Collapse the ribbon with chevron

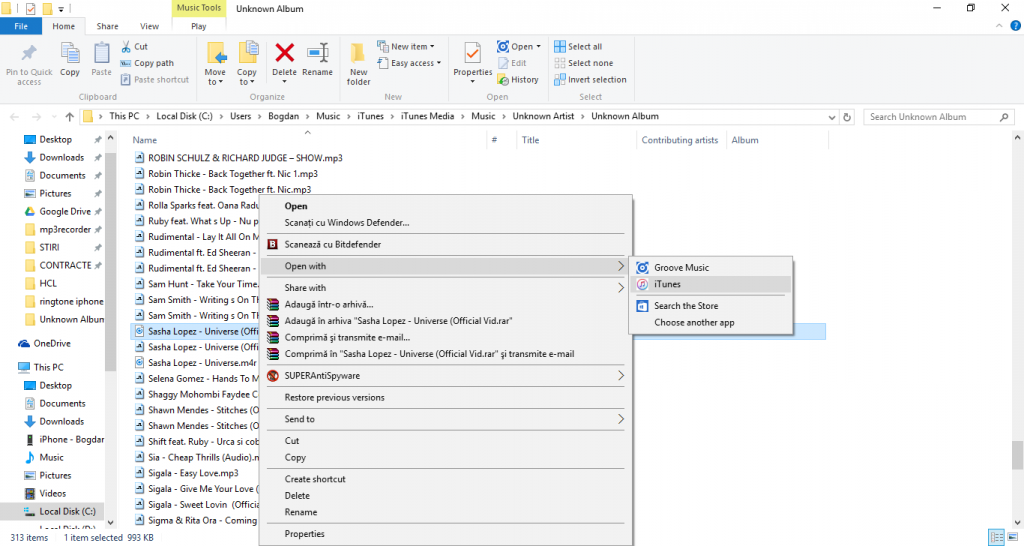coord(999,26)
